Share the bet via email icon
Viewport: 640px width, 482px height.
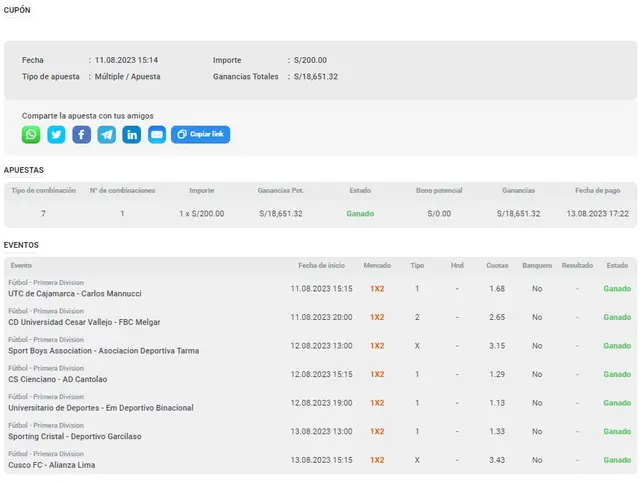pos(157,135)
